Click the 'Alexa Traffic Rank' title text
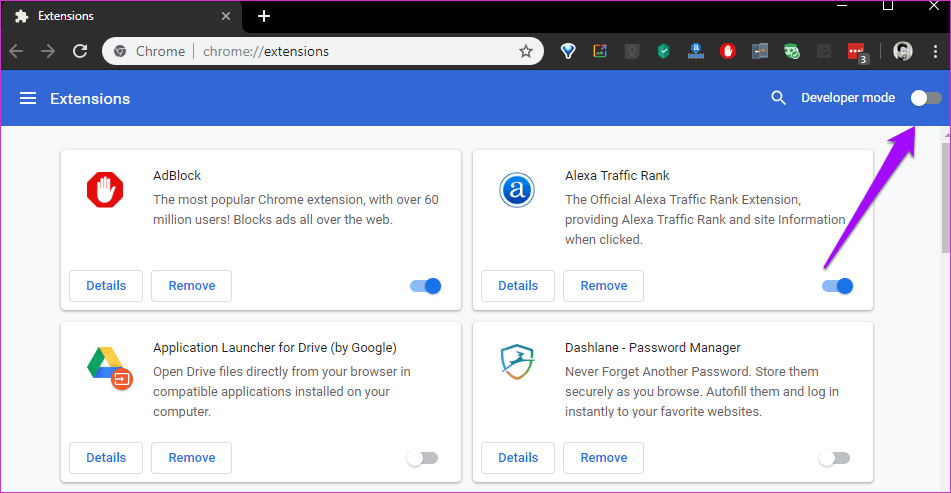 (617, 176)
